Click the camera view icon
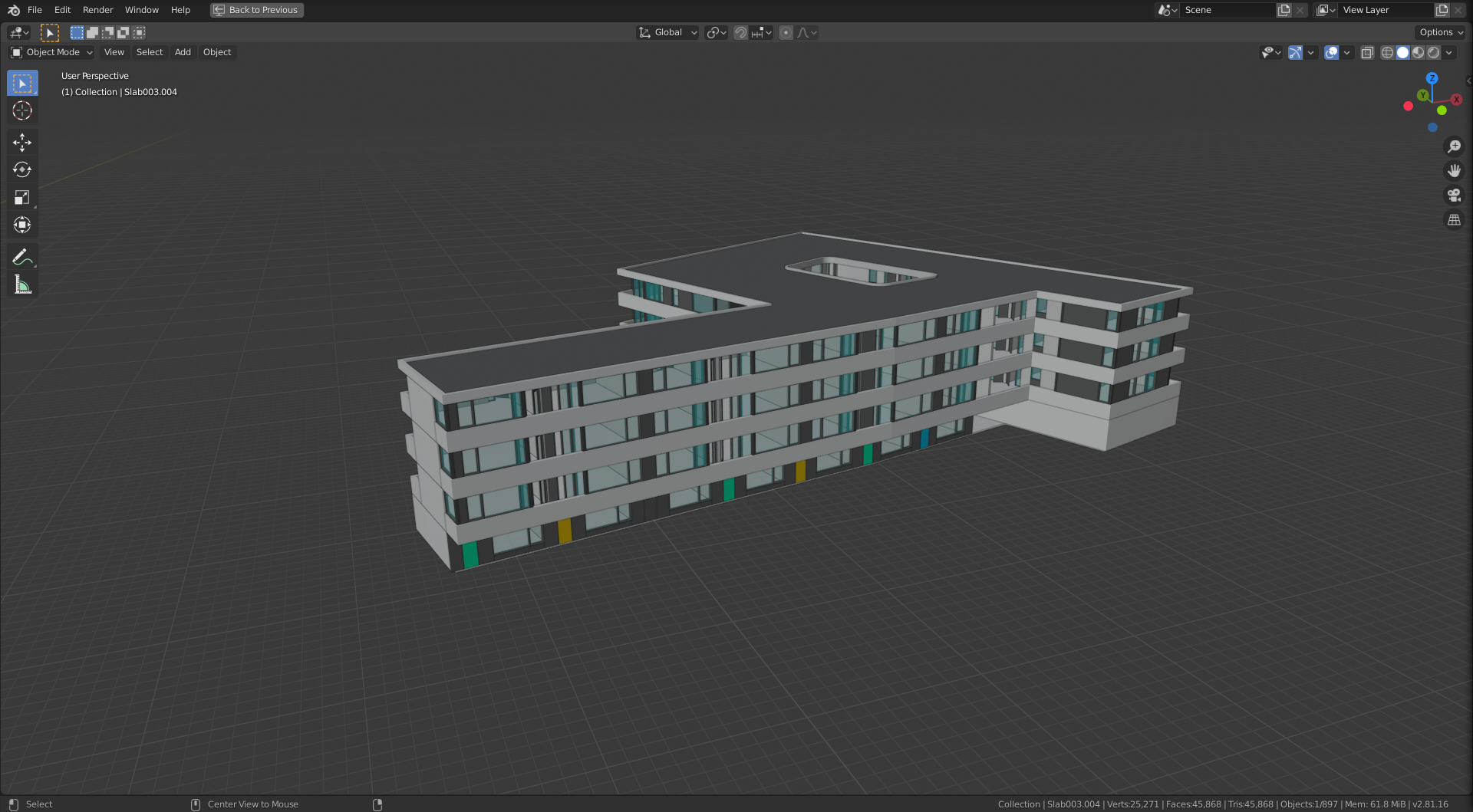This screenshot has height=812, width=1473. (x=1454, y=195)
